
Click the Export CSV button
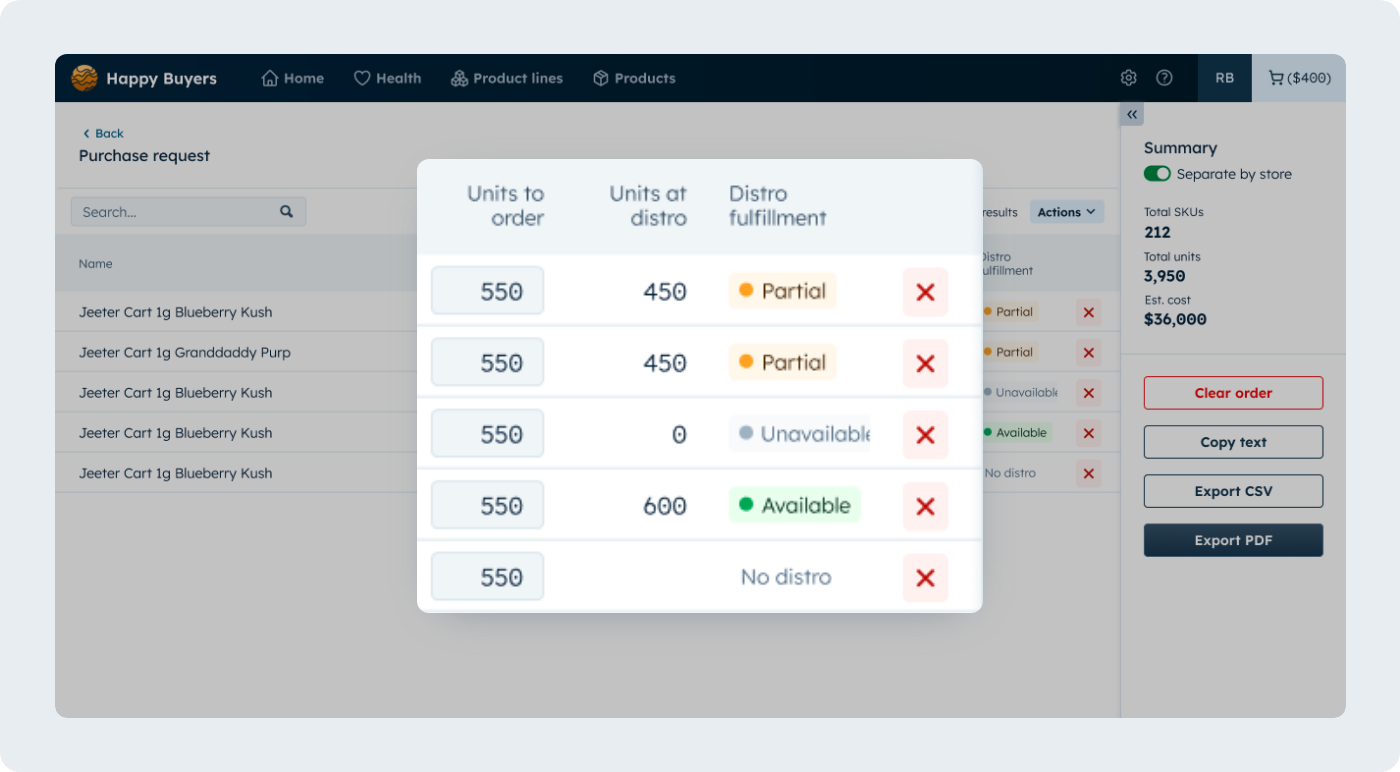pos(1233,491)
